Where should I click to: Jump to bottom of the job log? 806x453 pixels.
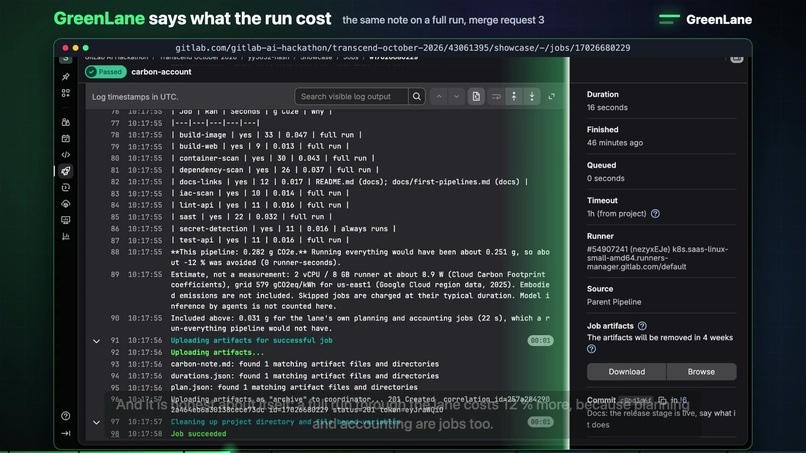click(532, 97)
